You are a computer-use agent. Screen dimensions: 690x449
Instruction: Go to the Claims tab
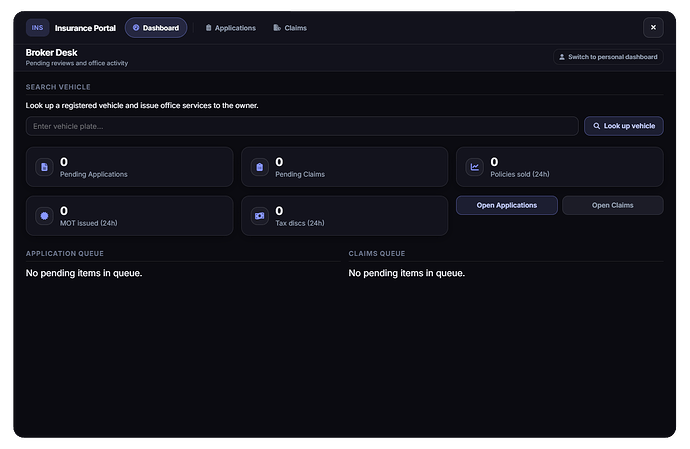click(290, 28)
